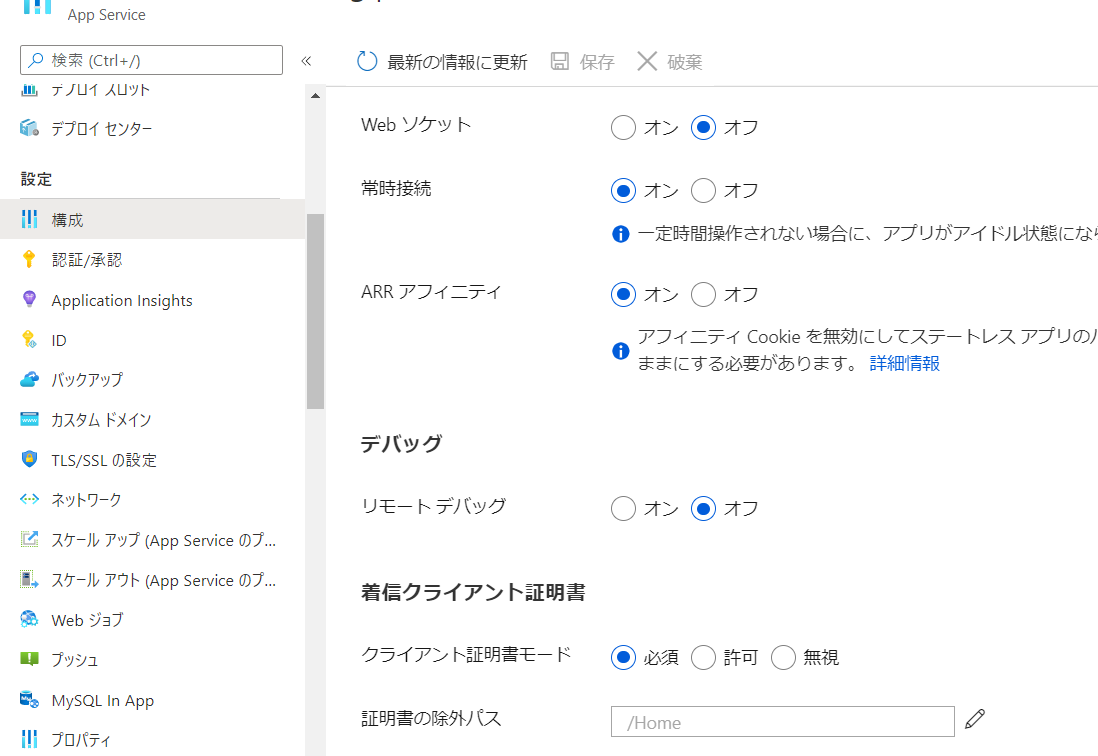Click the magnifier icon in the search box
Screen dimensions: 1098x756
point(35,60)
